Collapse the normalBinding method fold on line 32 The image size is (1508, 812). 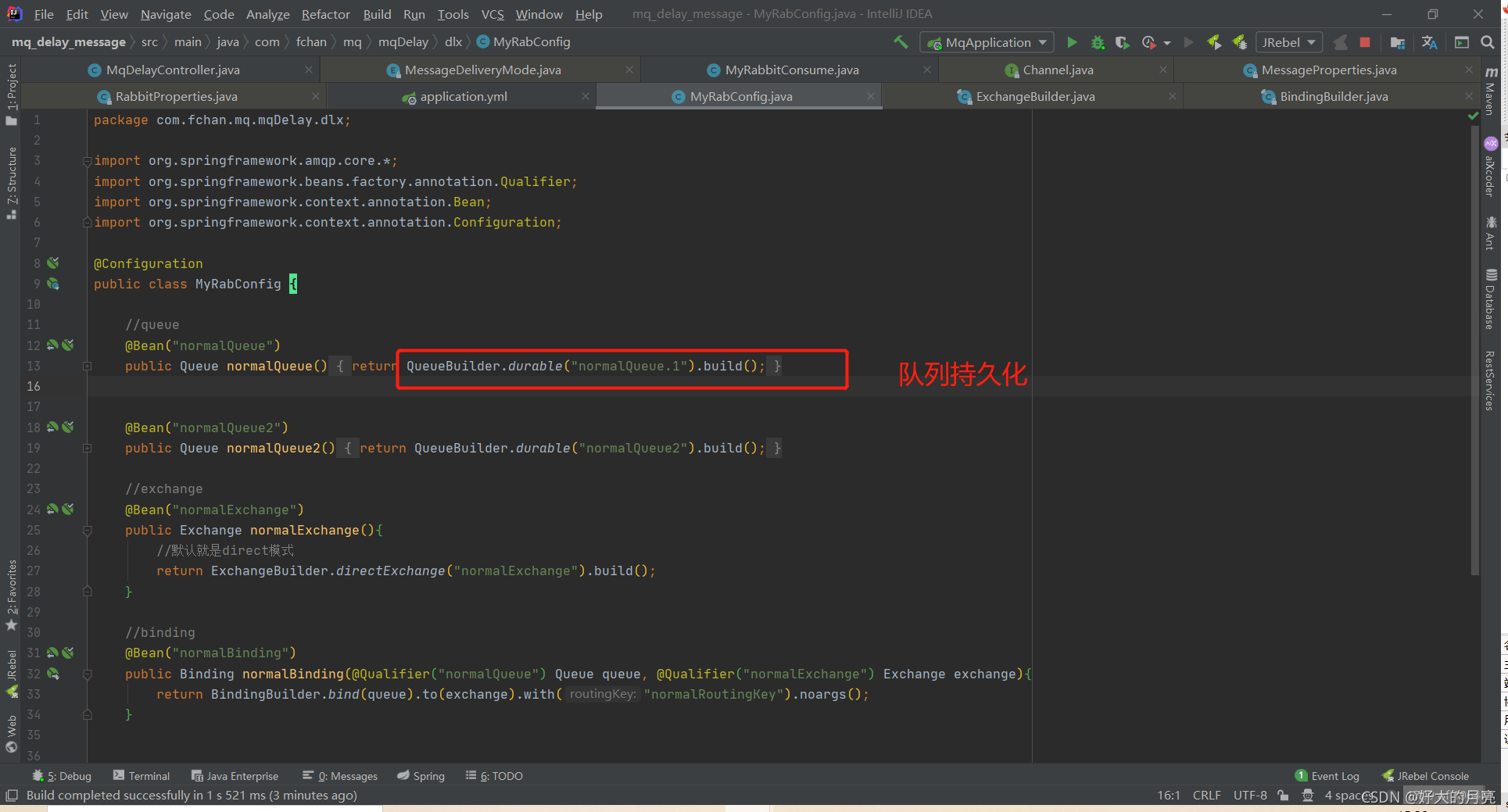click(88, 674)
